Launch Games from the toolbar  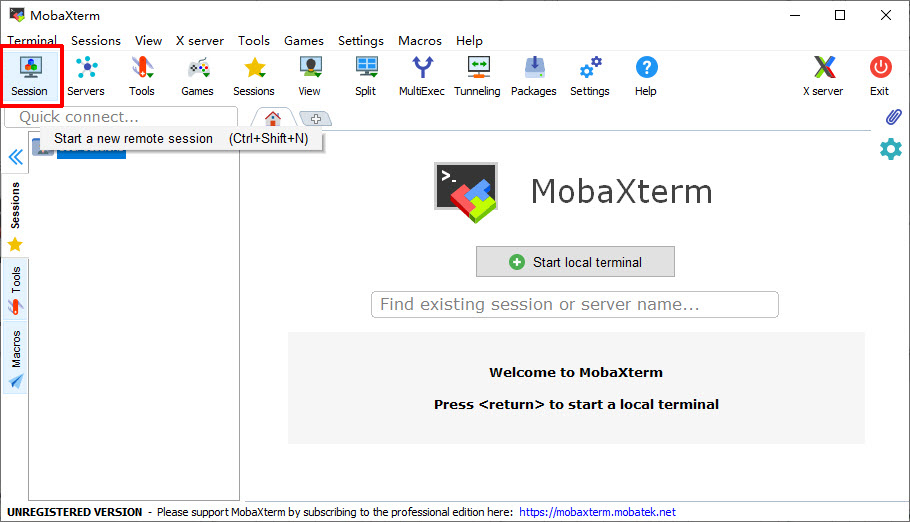(x=197, y=75)
